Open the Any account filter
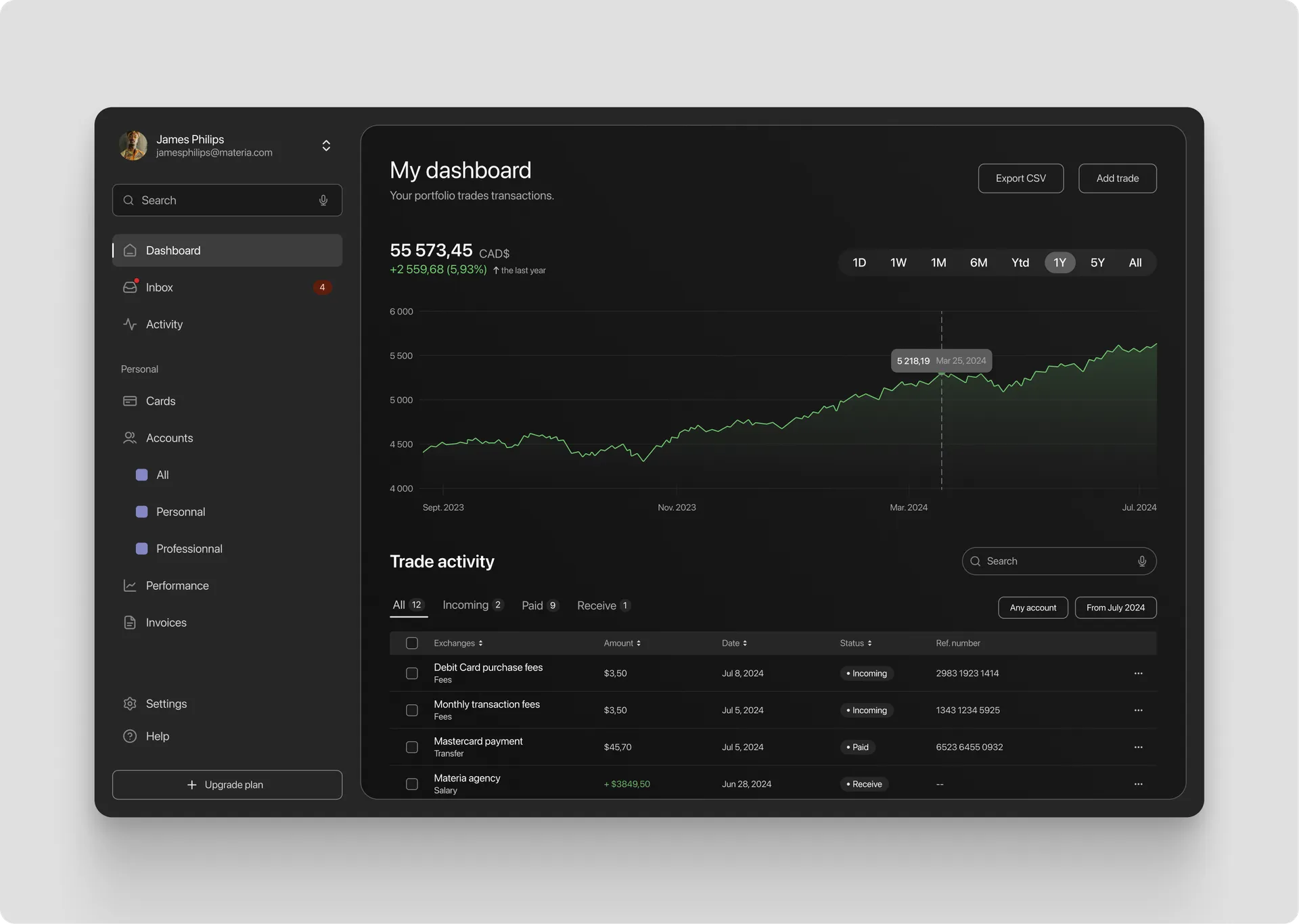The height and width of the screenshot is (924, 1299). click(1033, 607)
